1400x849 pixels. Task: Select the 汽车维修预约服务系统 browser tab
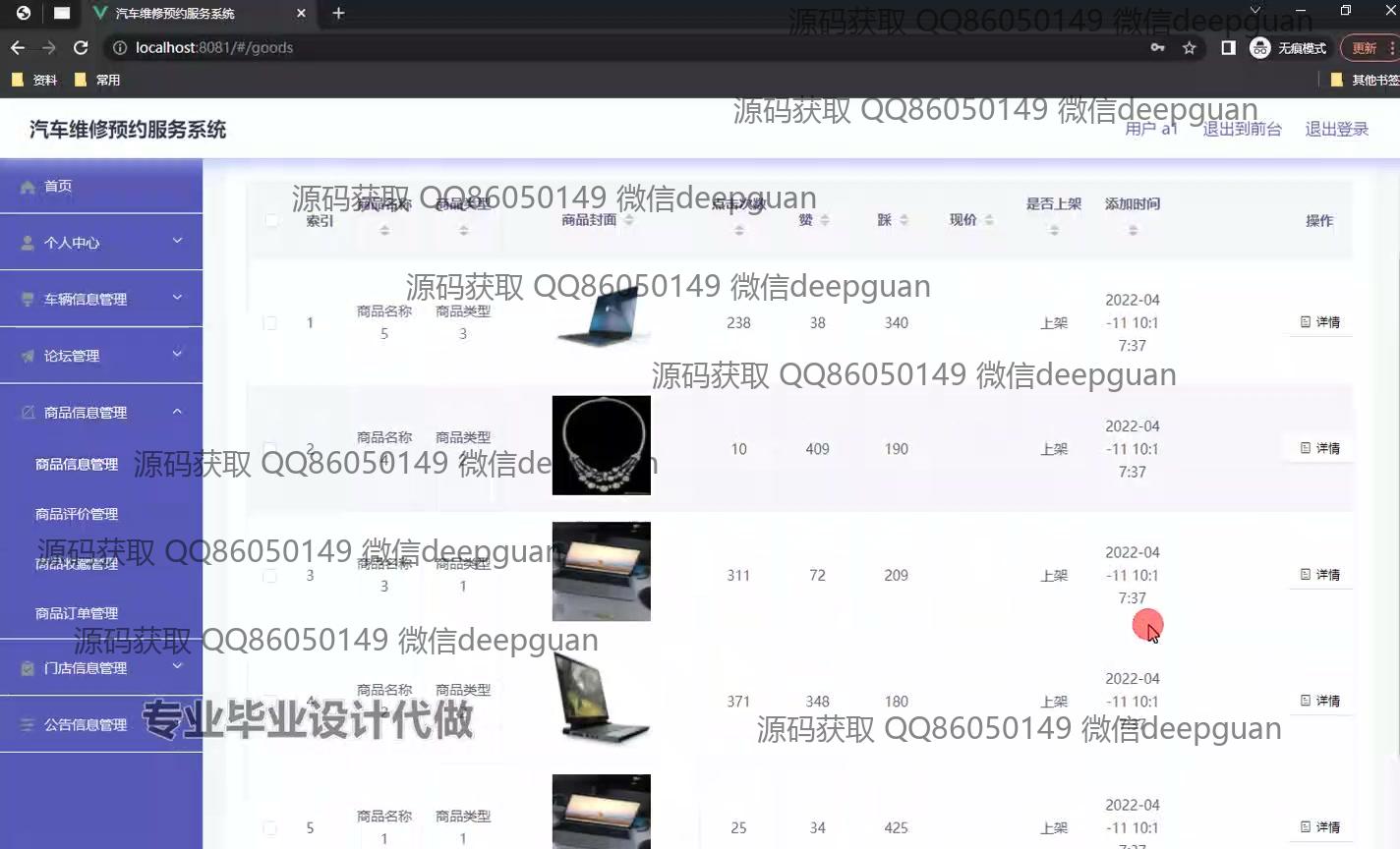(x=200, y=14)
